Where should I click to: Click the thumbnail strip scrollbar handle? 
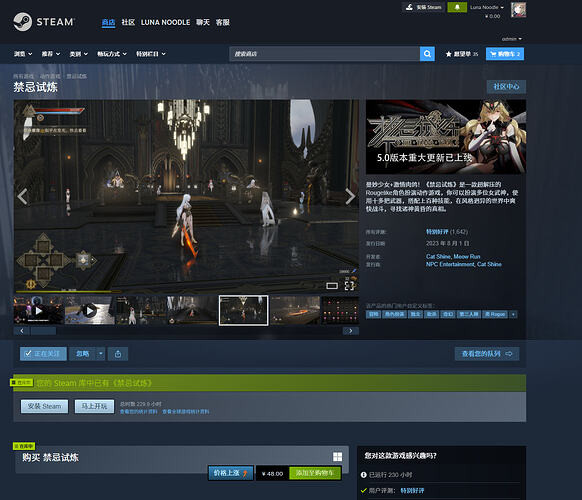(43, 331)
